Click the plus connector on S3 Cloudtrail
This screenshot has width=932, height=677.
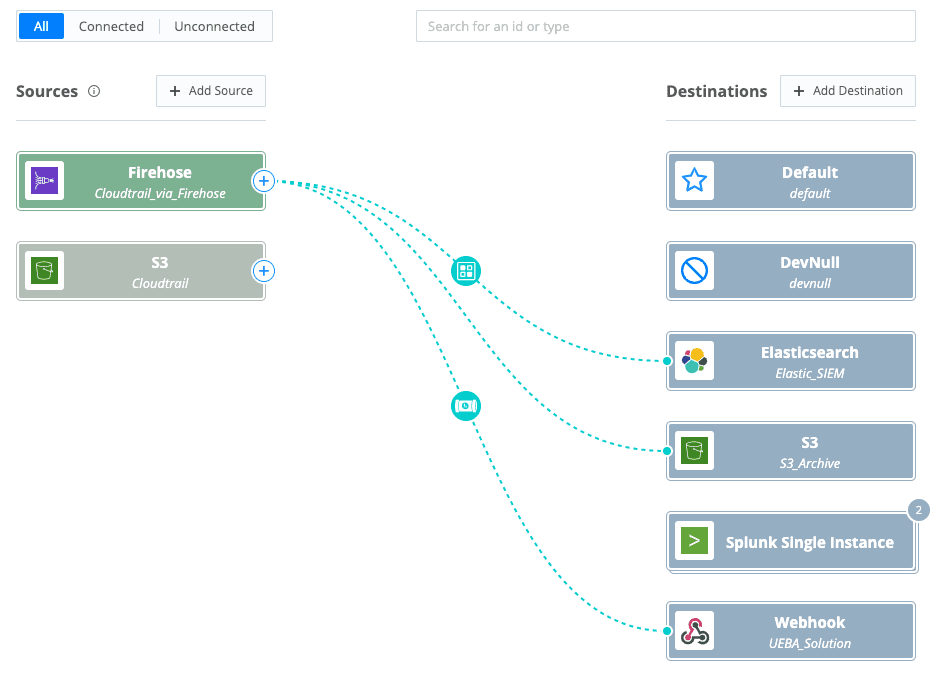(x=263, y=271)
